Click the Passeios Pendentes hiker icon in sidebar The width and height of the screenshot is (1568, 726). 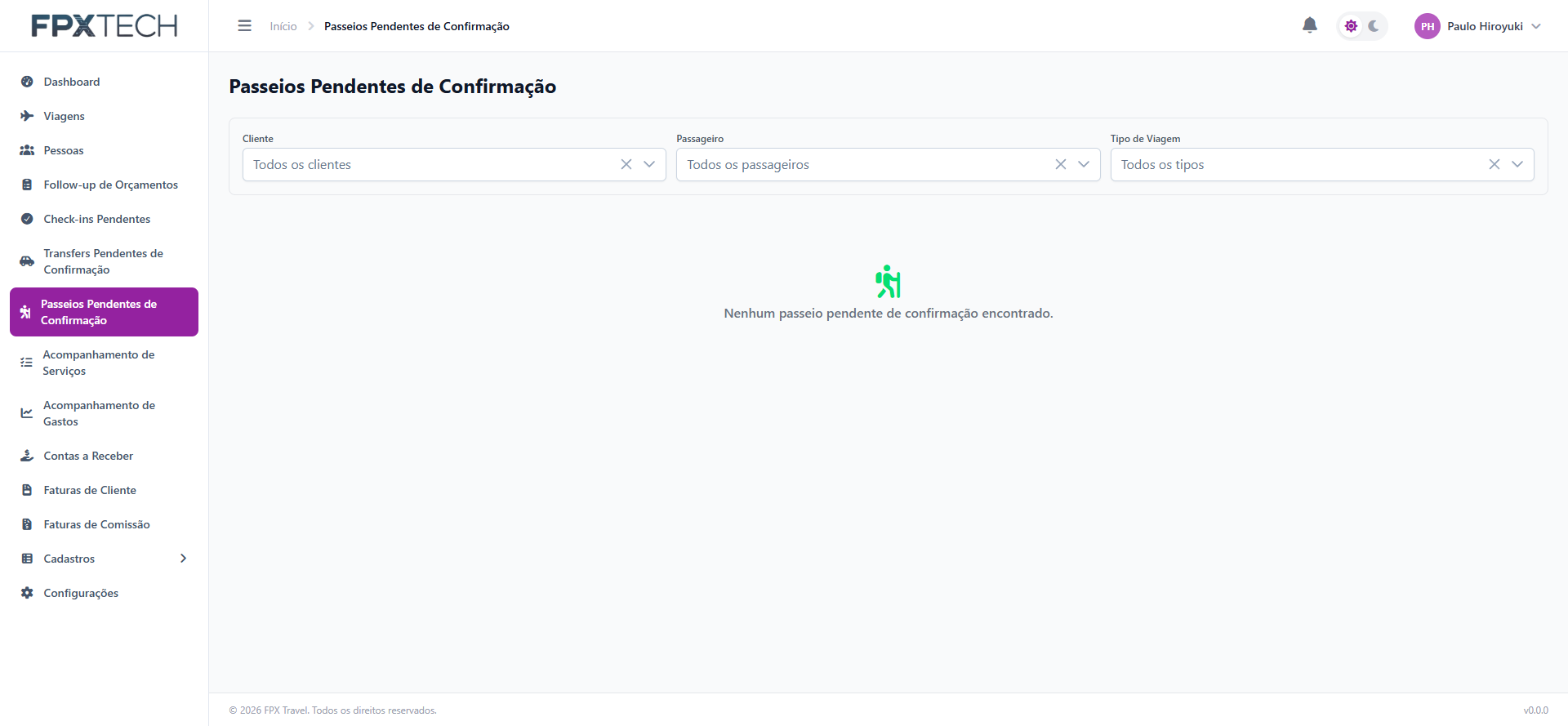point(25,312)
